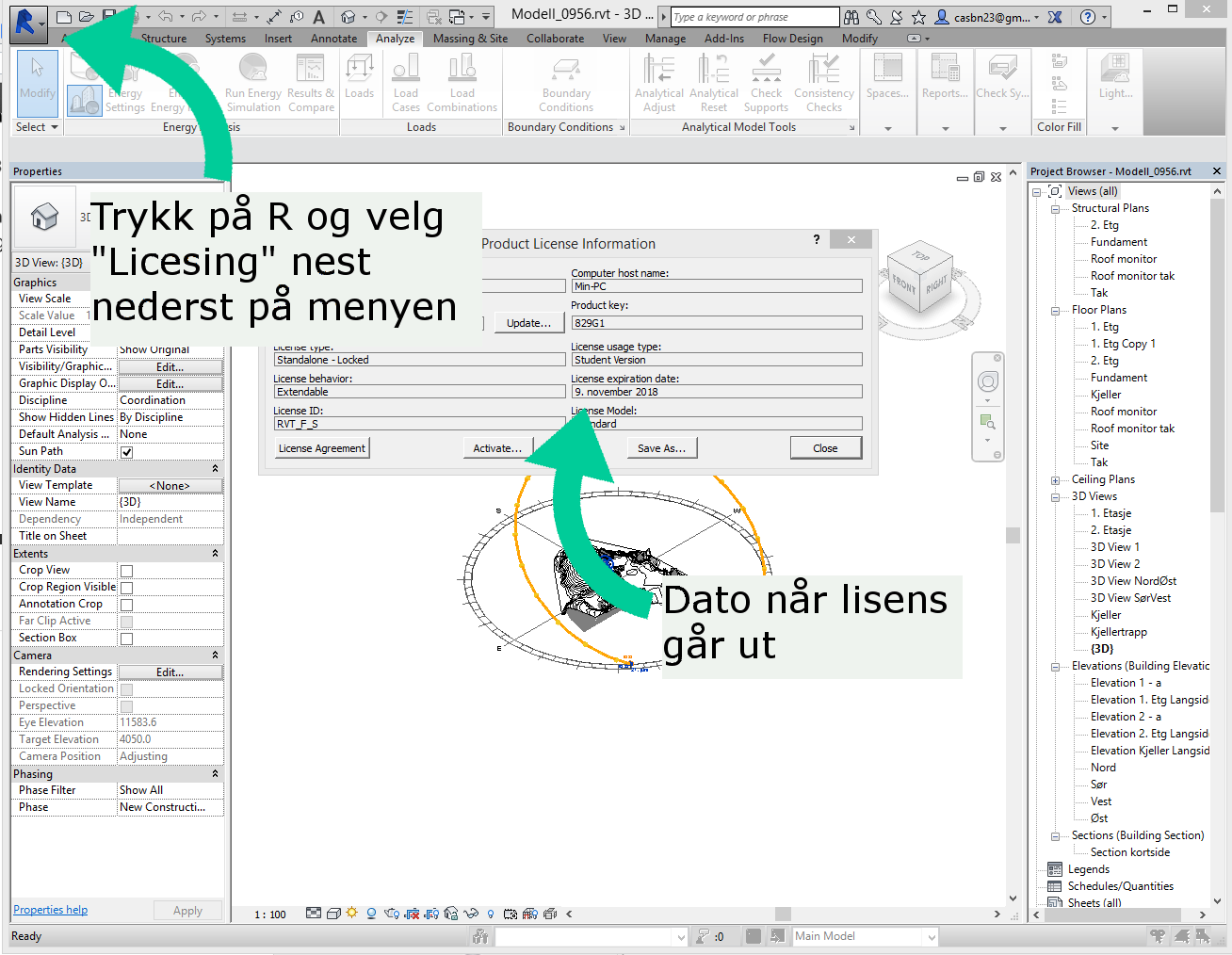Screen dimensions: 1232x955
Task: Collapse the Elevations tree node
Action: 1055,667
